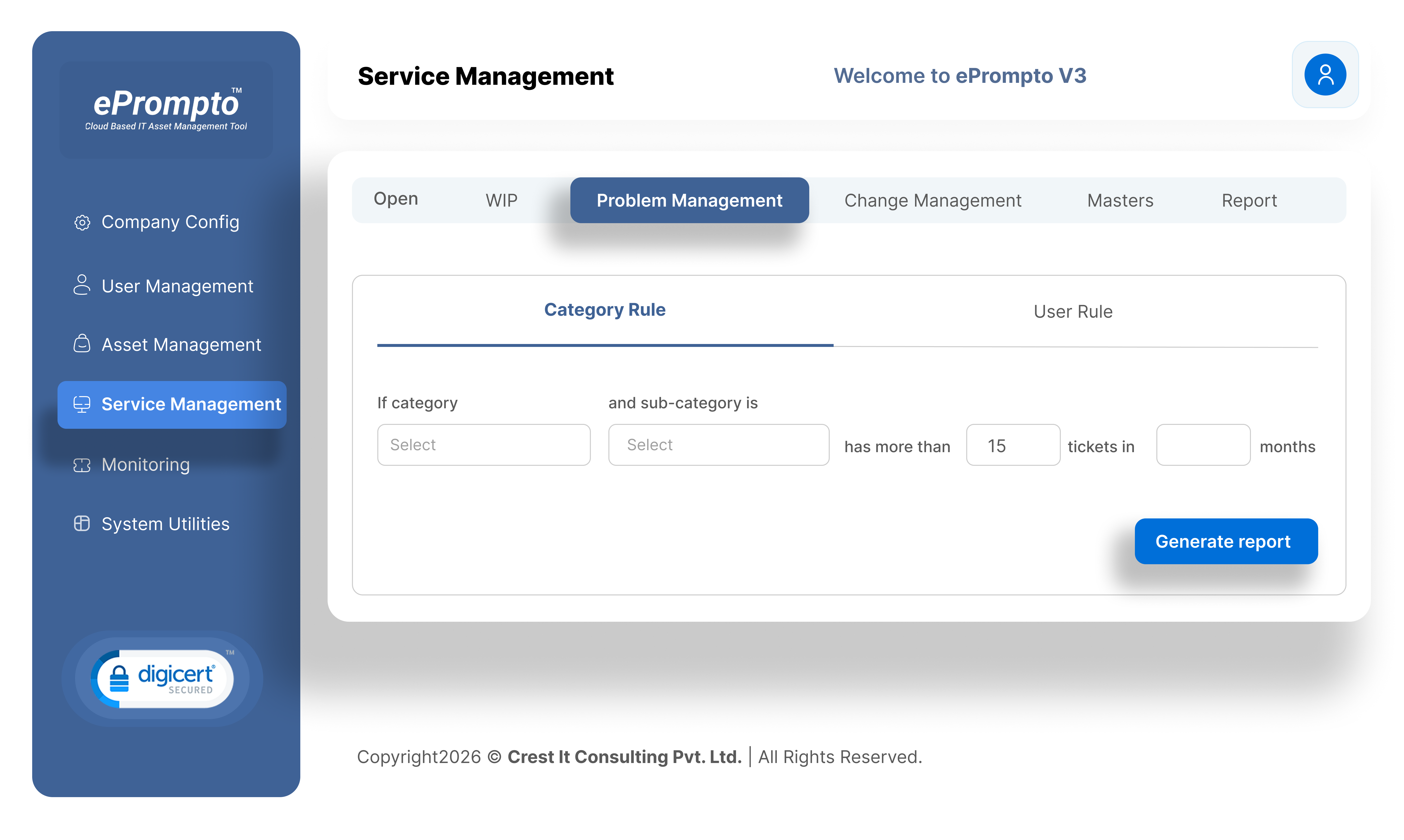The width and height of the screenshot is (1404, 840).
Task: Open Asset Management section
Action: click(181, 345)
